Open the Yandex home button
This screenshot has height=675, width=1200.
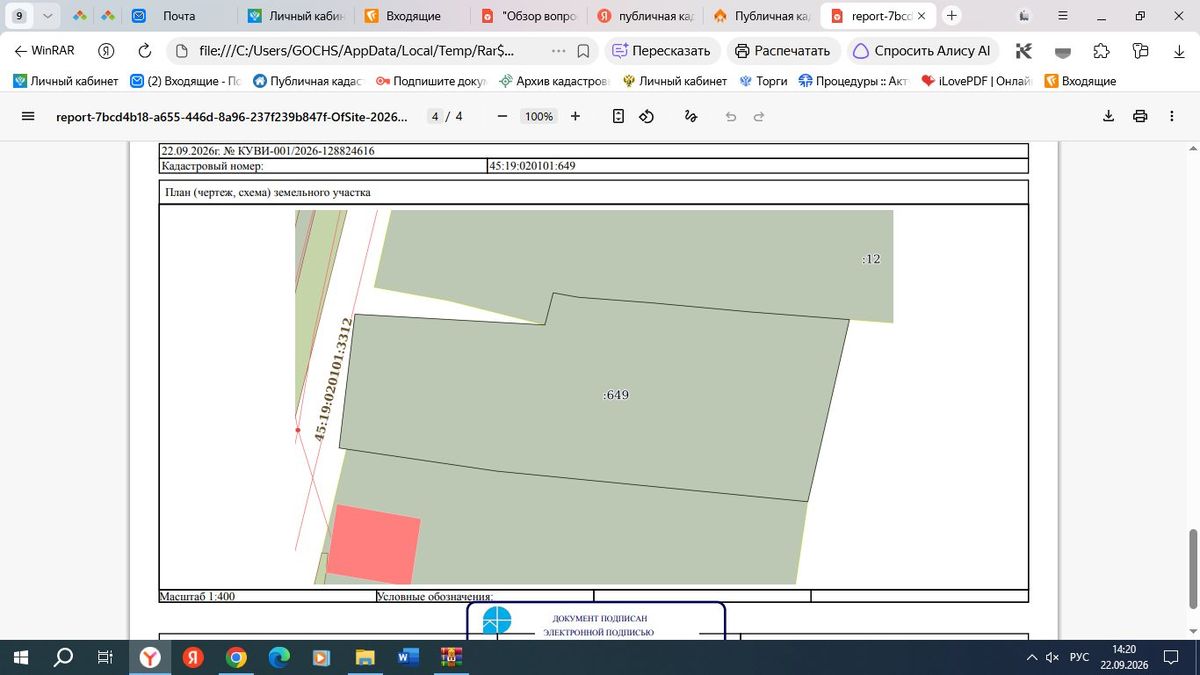[106, 51]
